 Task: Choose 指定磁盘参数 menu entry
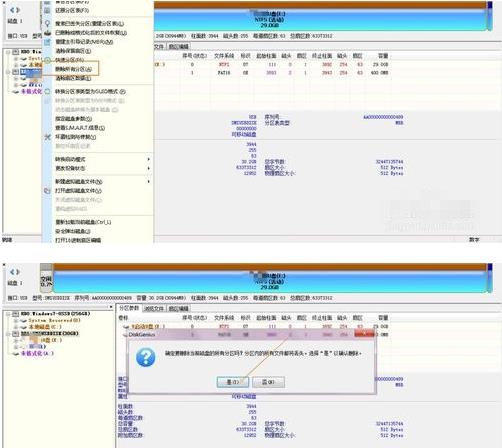73,119
